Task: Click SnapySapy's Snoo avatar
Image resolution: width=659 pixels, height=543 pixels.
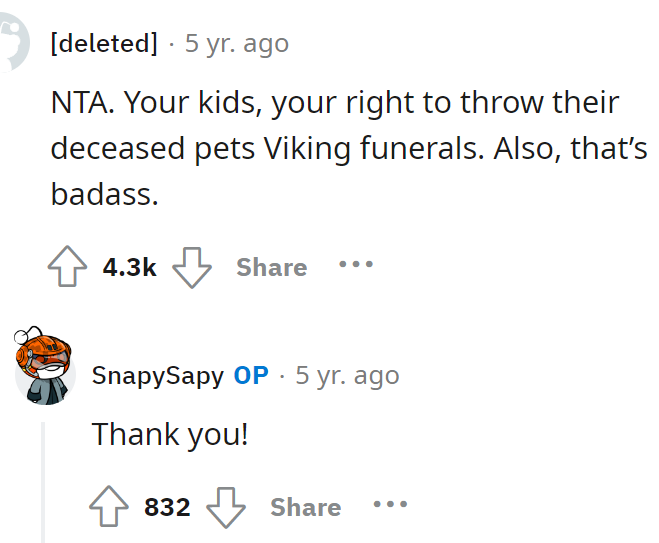Action: 43,365
